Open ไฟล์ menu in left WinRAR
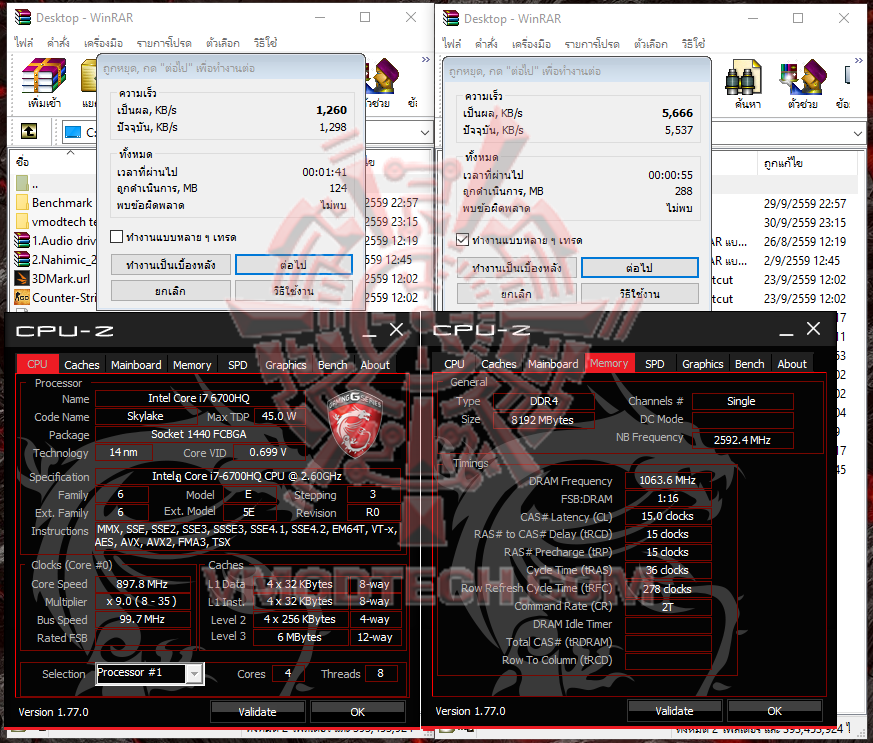The image size is (873, 743). (x=24, y=43)
